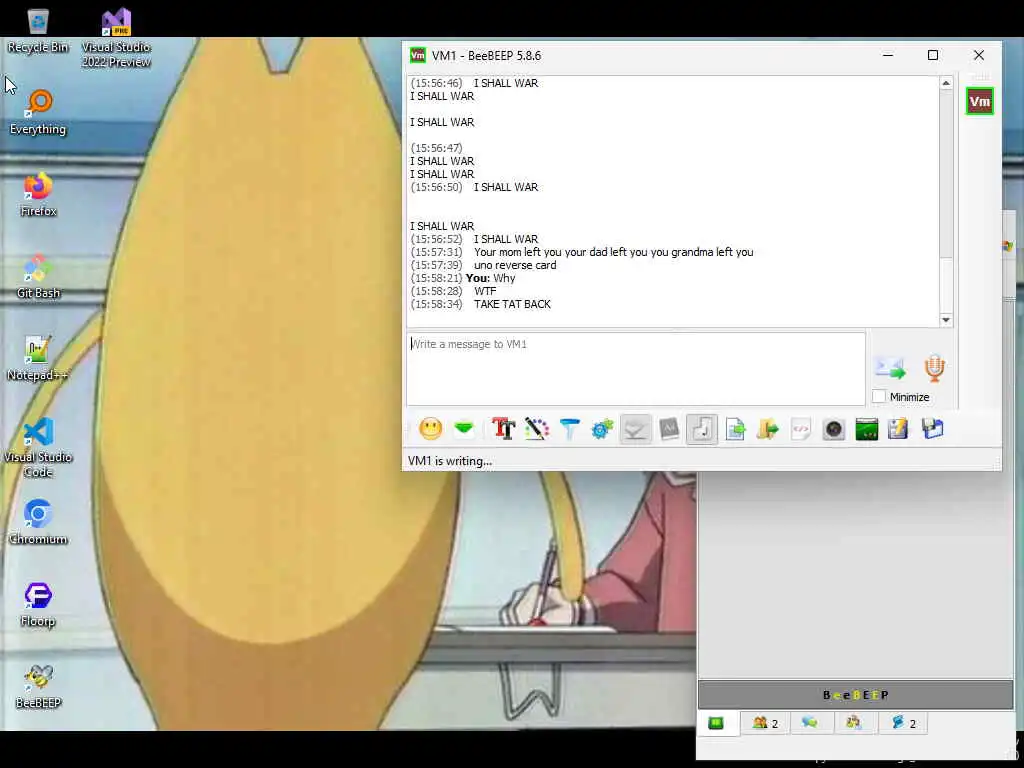Click the green envelope icon in chat toolbar

464,428
